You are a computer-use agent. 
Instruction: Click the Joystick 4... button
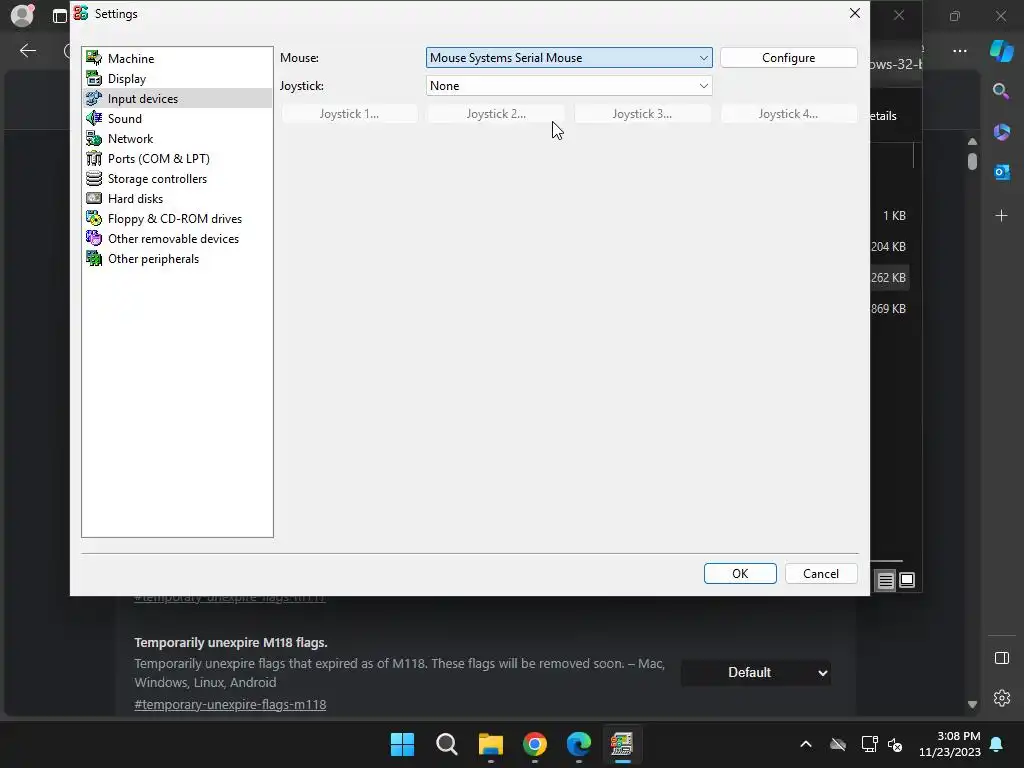point(788,114)
